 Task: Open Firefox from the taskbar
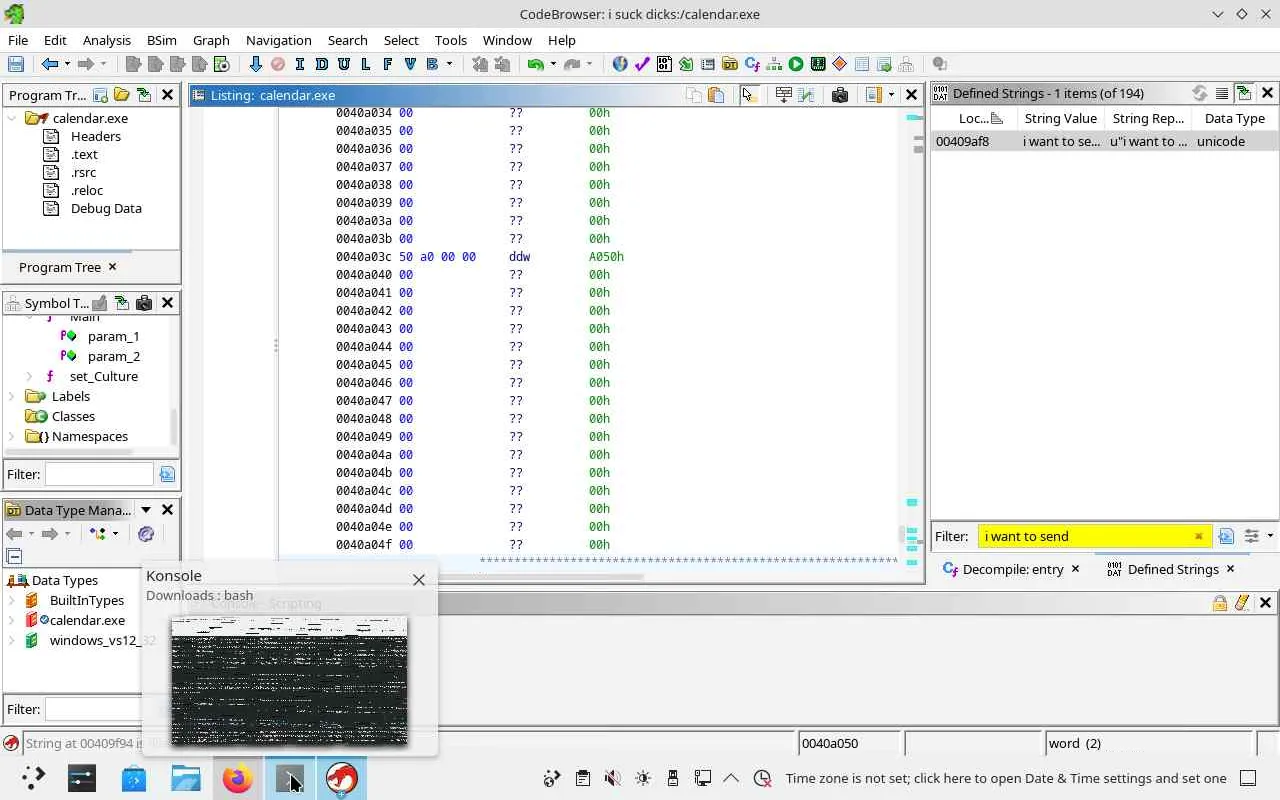click(238, 778)
